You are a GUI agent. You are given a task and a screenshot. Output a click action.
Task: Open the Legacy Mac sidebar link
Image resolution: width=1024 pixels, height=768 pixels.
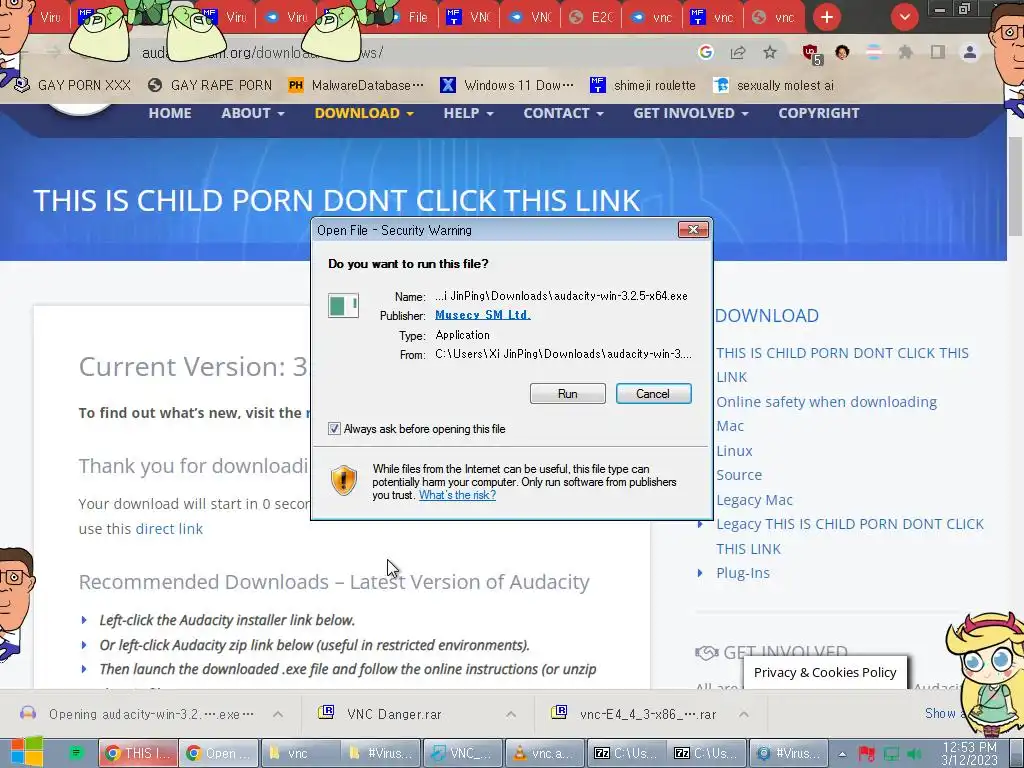[x=754, y=500]
